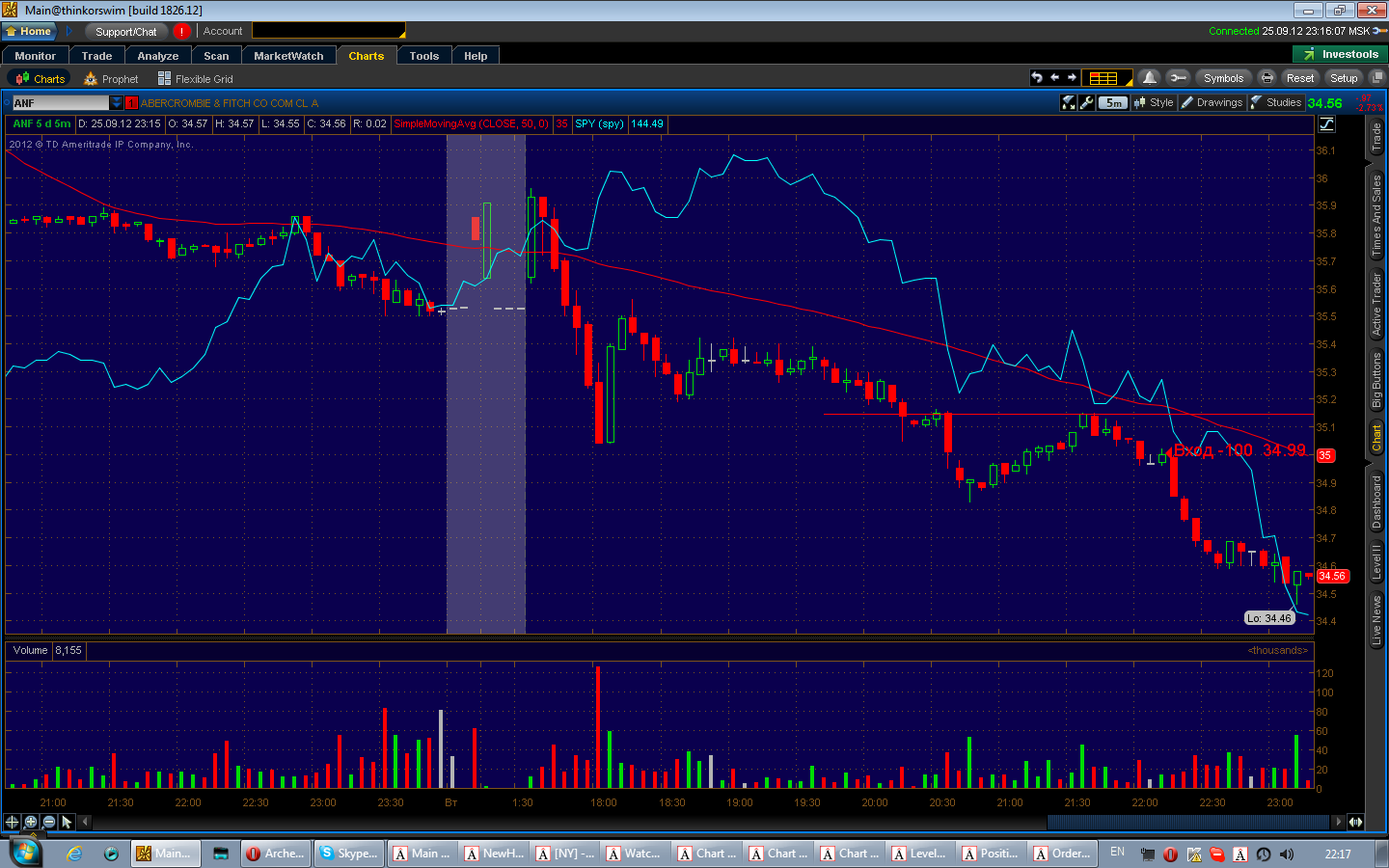Switch to the Analyze tab
Viewport: 1389px width, 868px height.
pyautogui.click(x=158, y=56)
